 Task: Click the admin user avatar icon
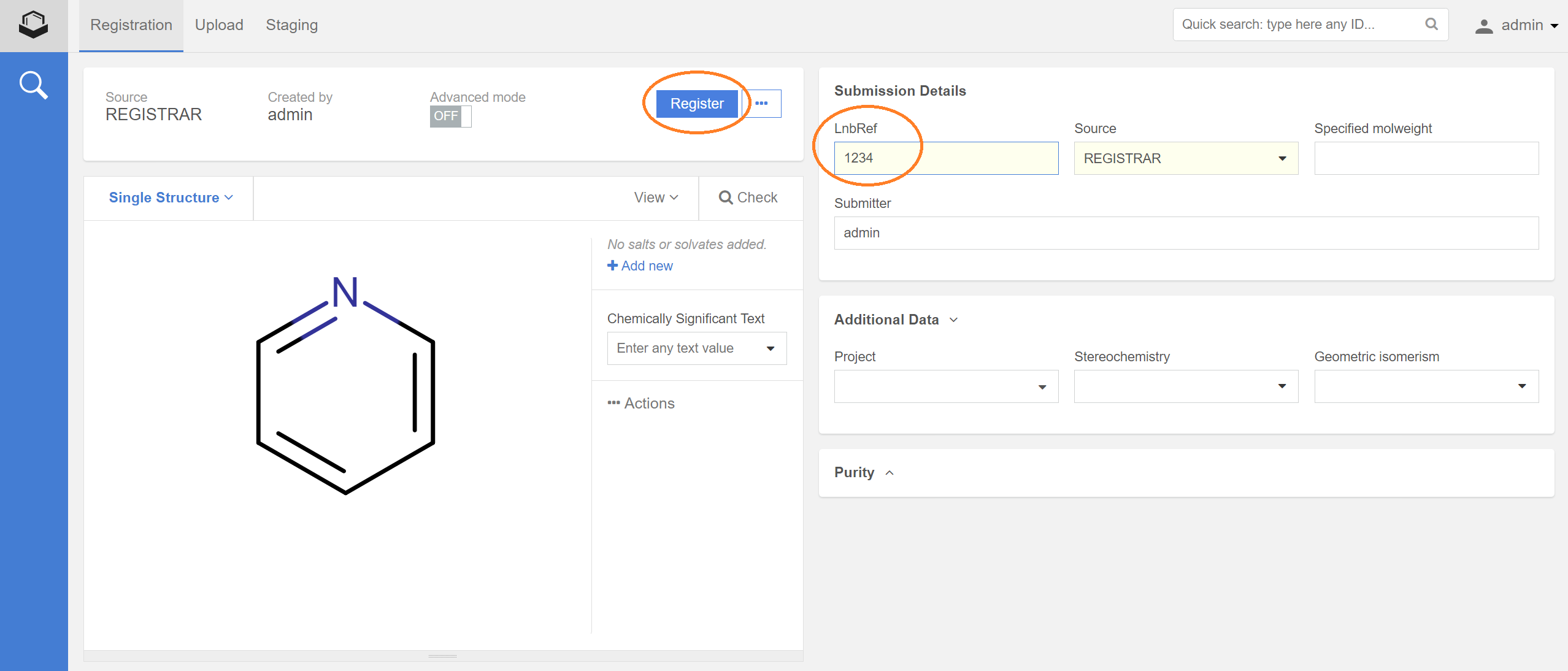pos(1483,26)
